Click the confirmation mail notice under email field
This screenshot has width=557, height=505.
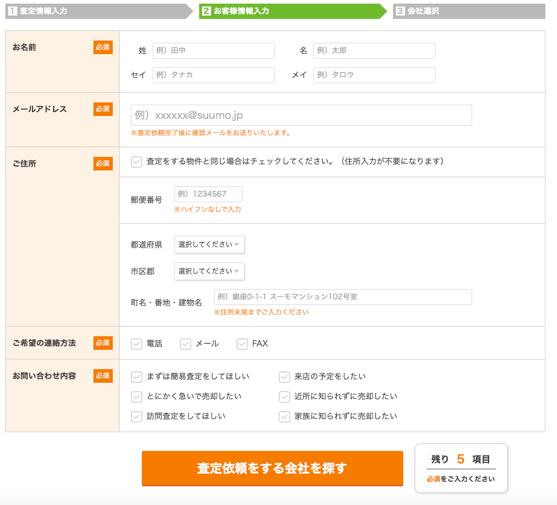pyautogui.click(x=211, y=133)
